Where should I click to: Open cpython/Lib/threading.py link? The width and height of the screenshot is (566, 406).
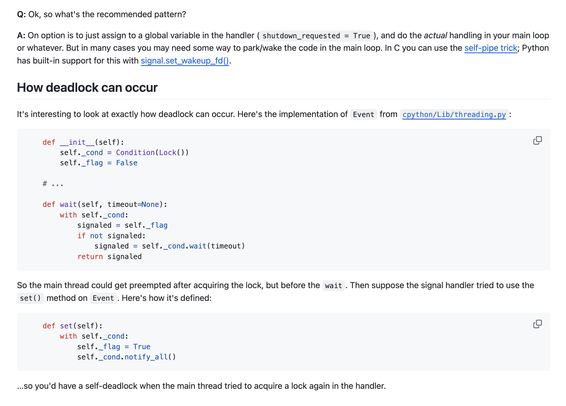[x=454, y=114]
